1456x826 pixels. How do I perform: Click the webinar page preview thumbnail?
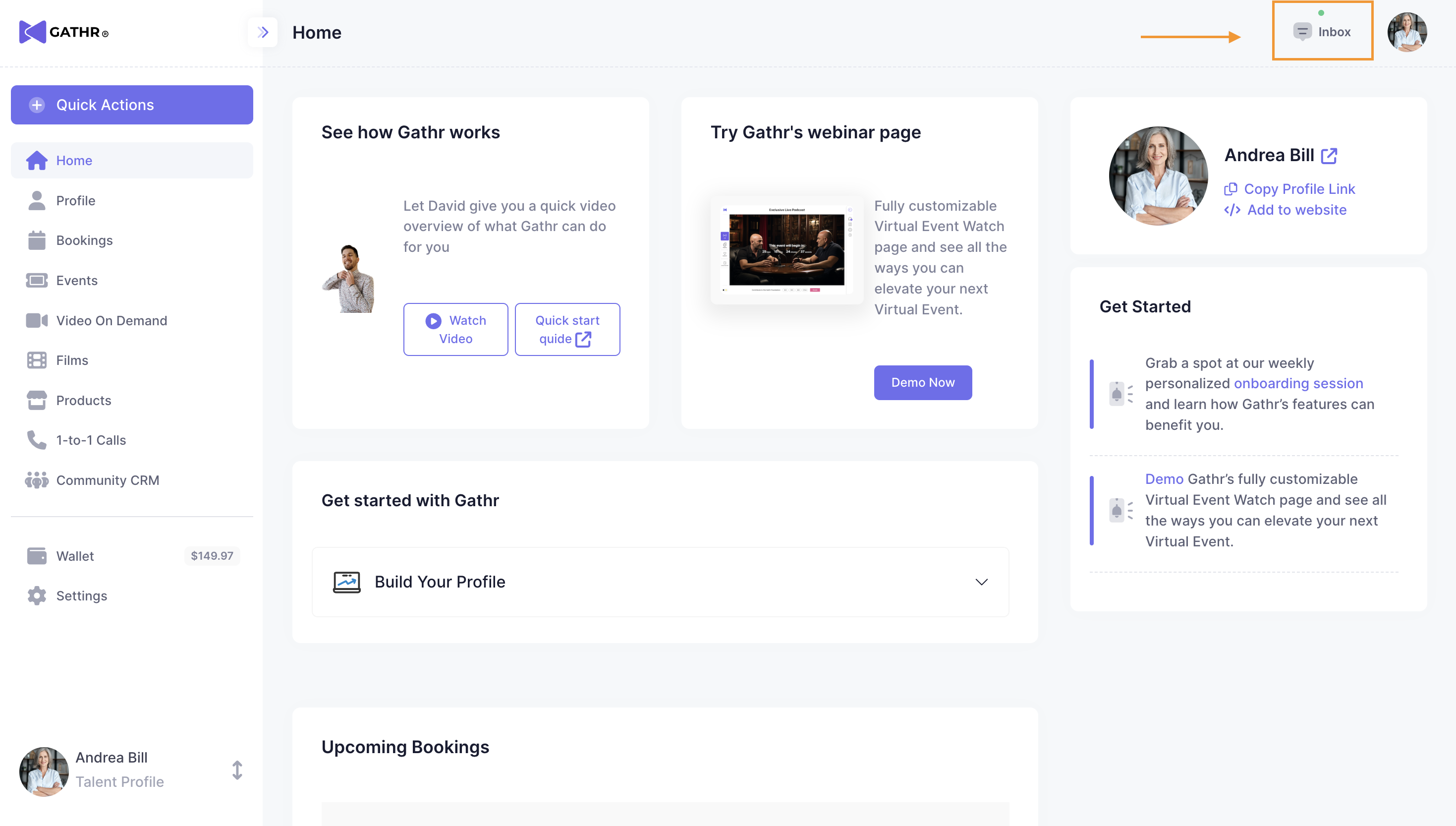tap(787, 250)
